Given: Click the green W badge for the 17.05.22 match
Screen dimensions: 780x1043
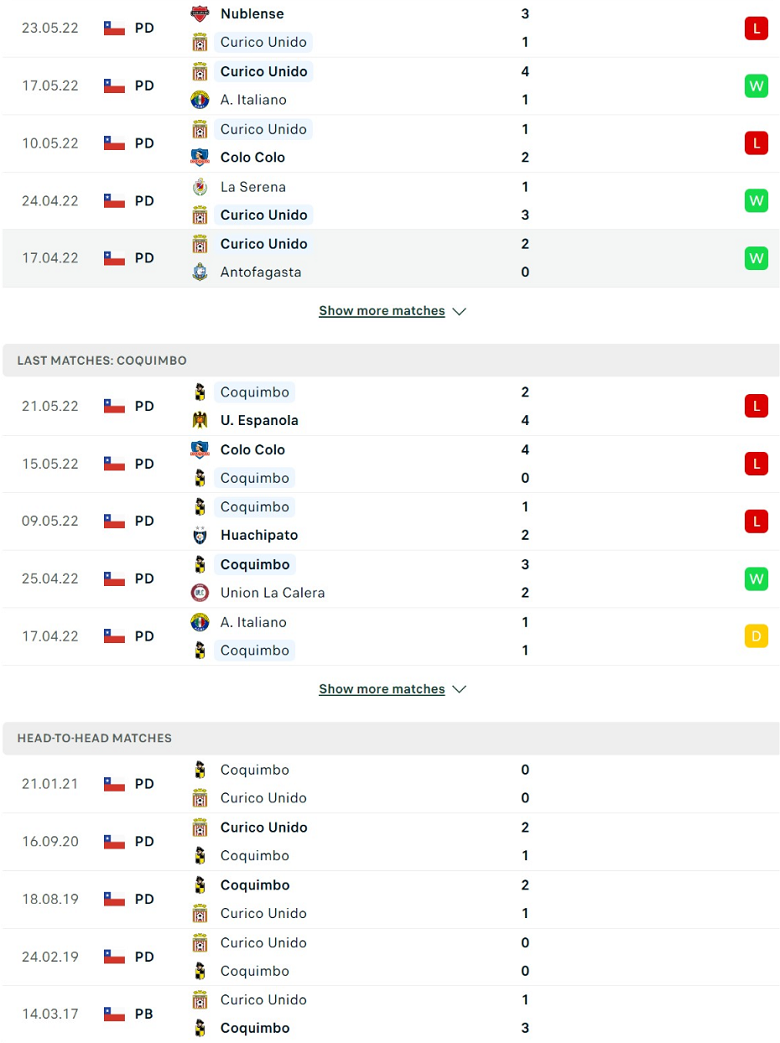Looking at the screenshot, I should pyautogui.click(x=756, y=86).
